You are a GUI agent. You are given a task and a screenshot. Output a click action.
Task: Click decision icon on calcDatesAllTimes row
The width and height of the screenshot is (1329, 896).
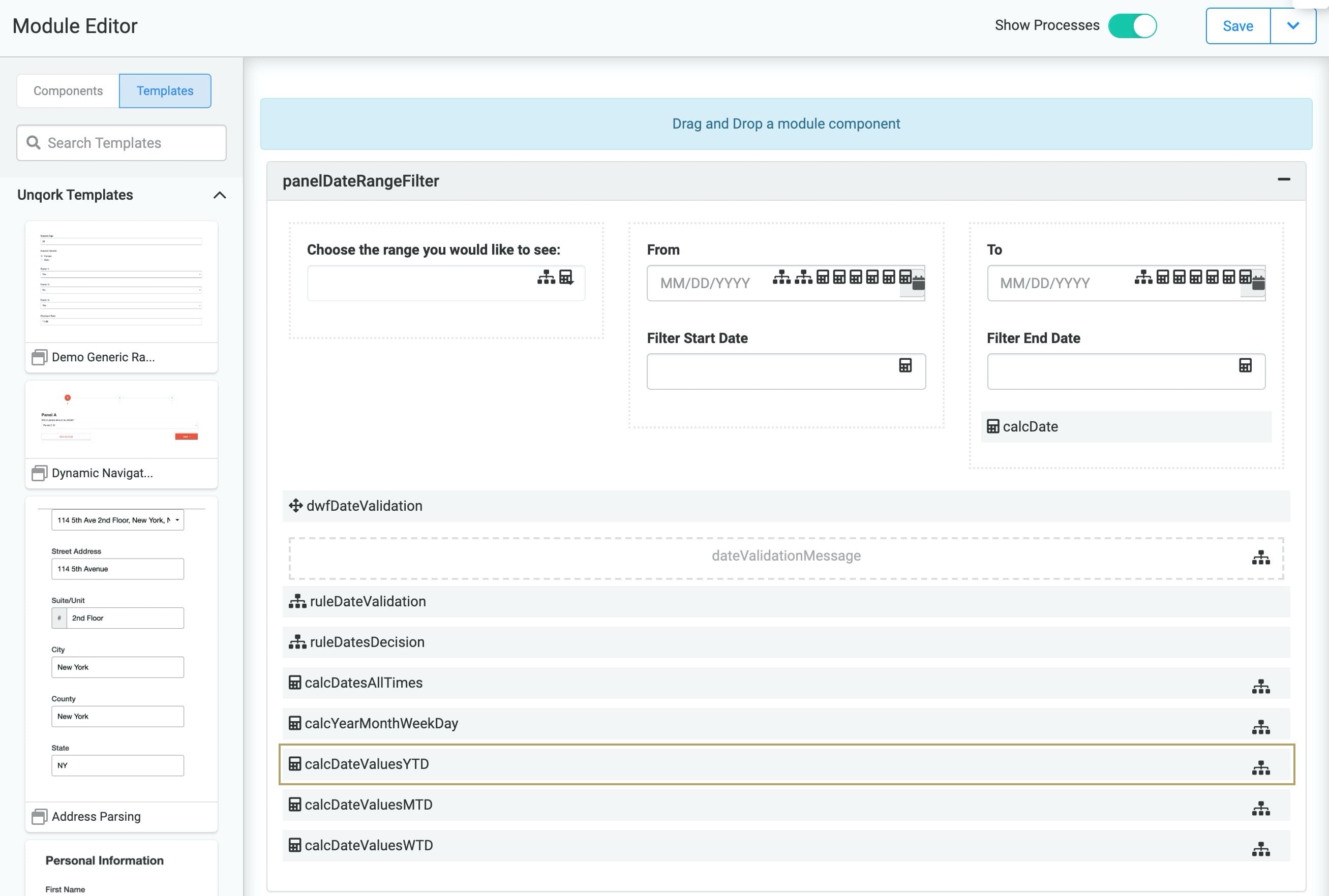[x=1260, y=687]
